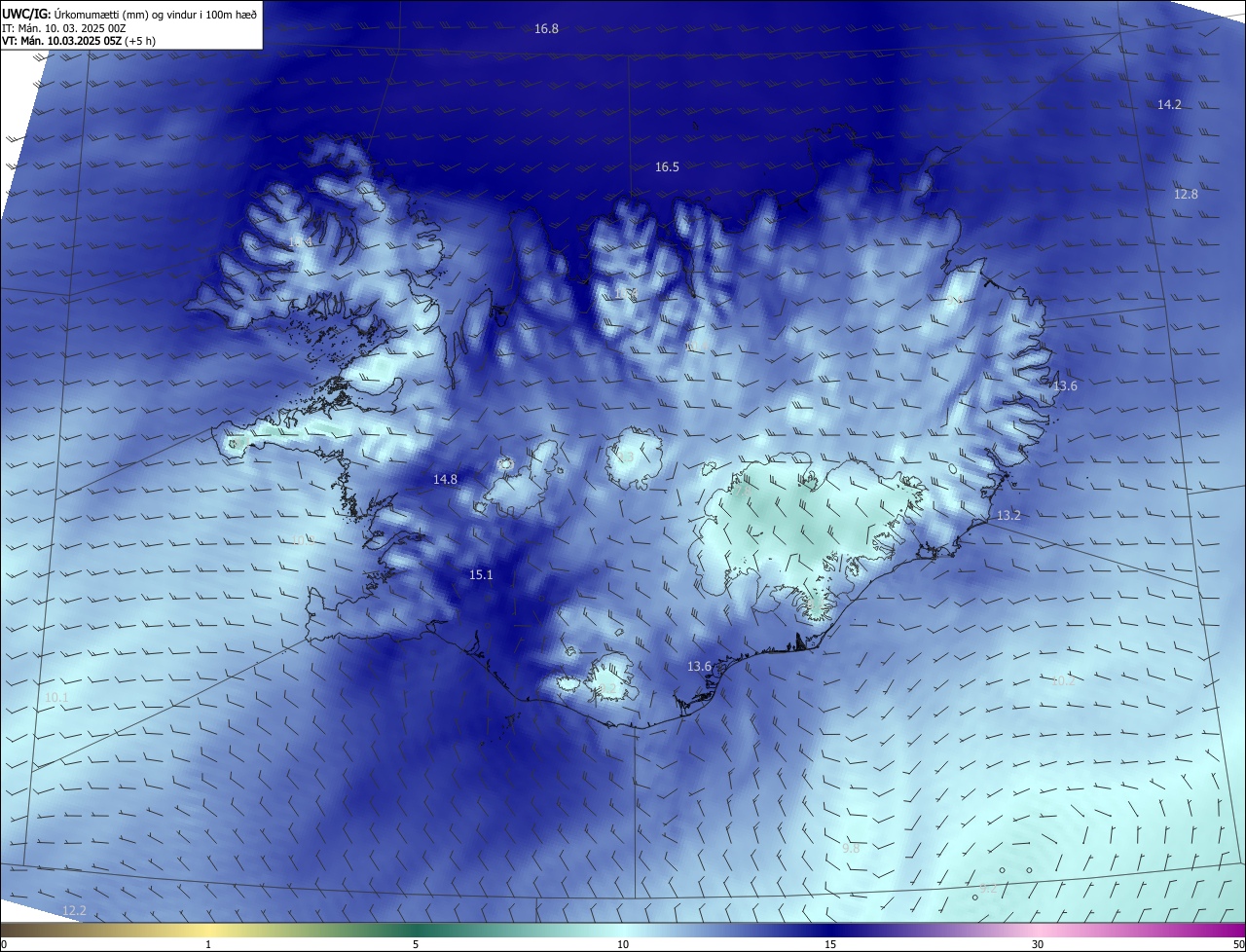Click the 0 tick on the color scale
The width and height of the screenshot is (1246, 952).
click(x=4, y=944)
